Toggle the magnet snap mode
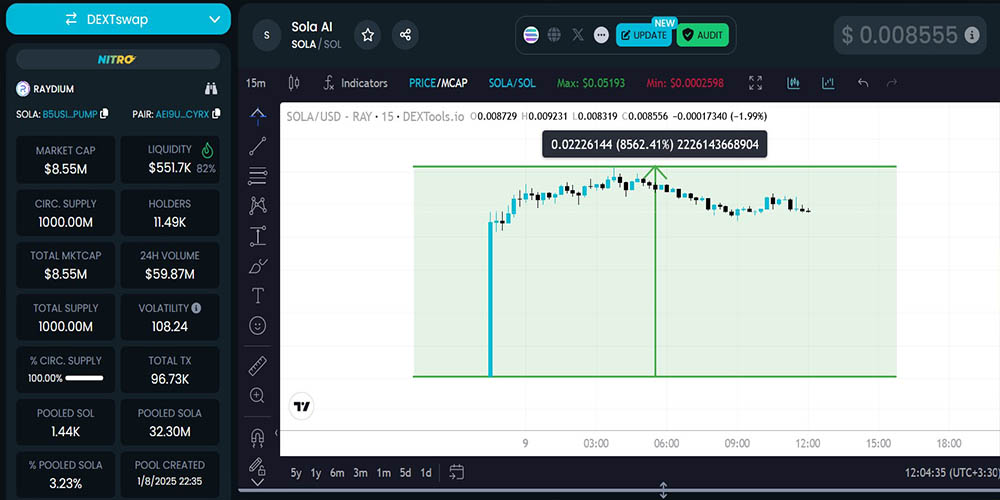This screenshot has height=500, width=1000. tap(258, 438)
